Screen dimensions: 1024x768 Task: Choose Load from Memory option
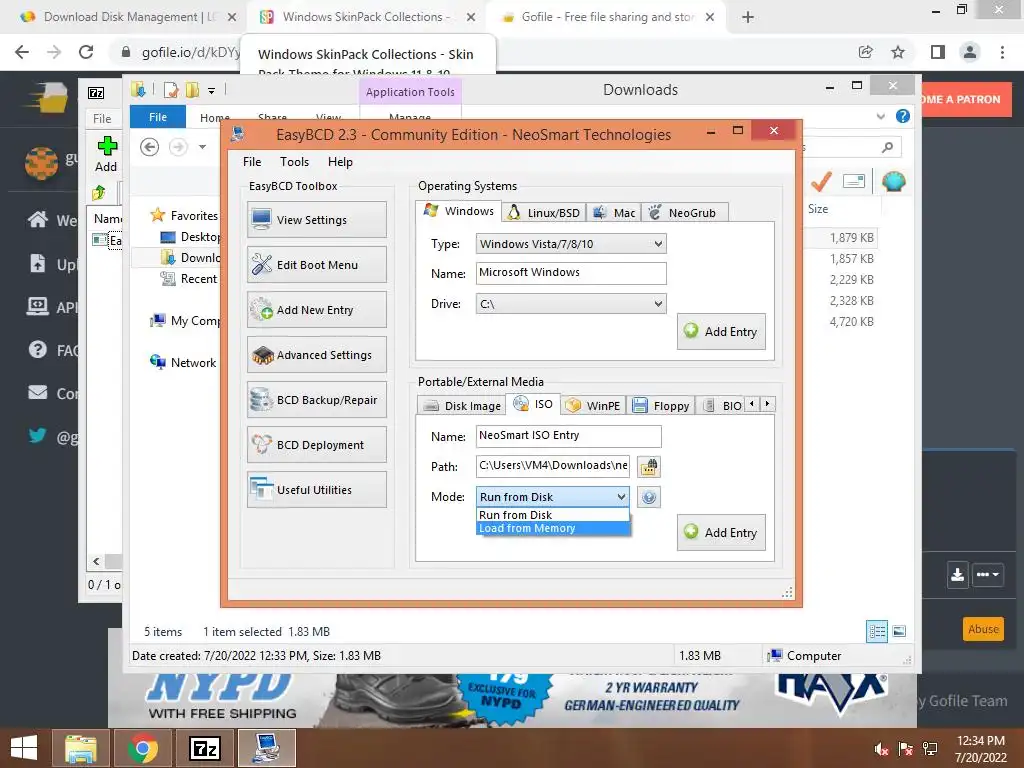553,528
